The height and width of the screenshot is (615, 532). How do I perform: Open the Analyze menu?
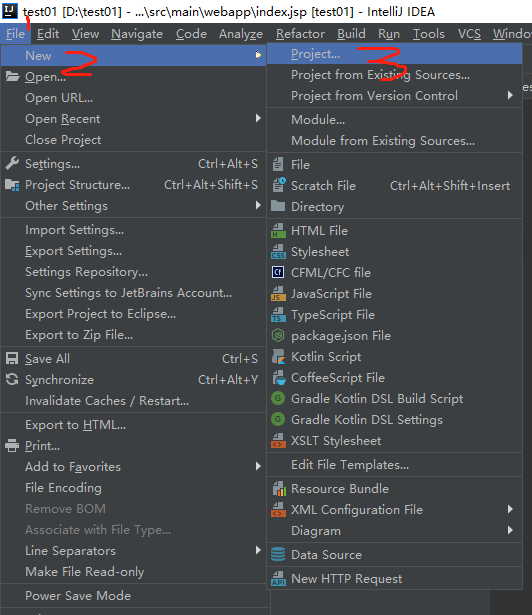(240, 34)
